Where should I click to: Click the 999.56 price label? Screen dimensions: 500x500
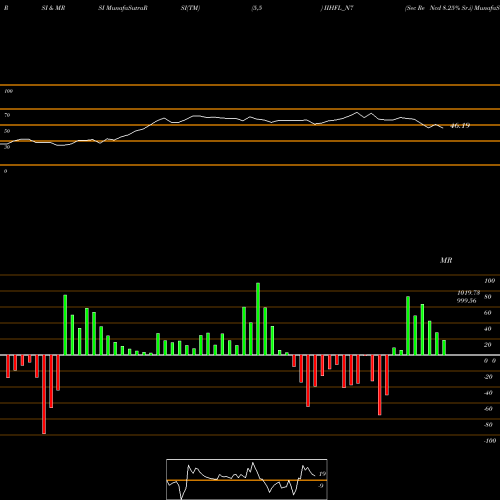point(467,301)
